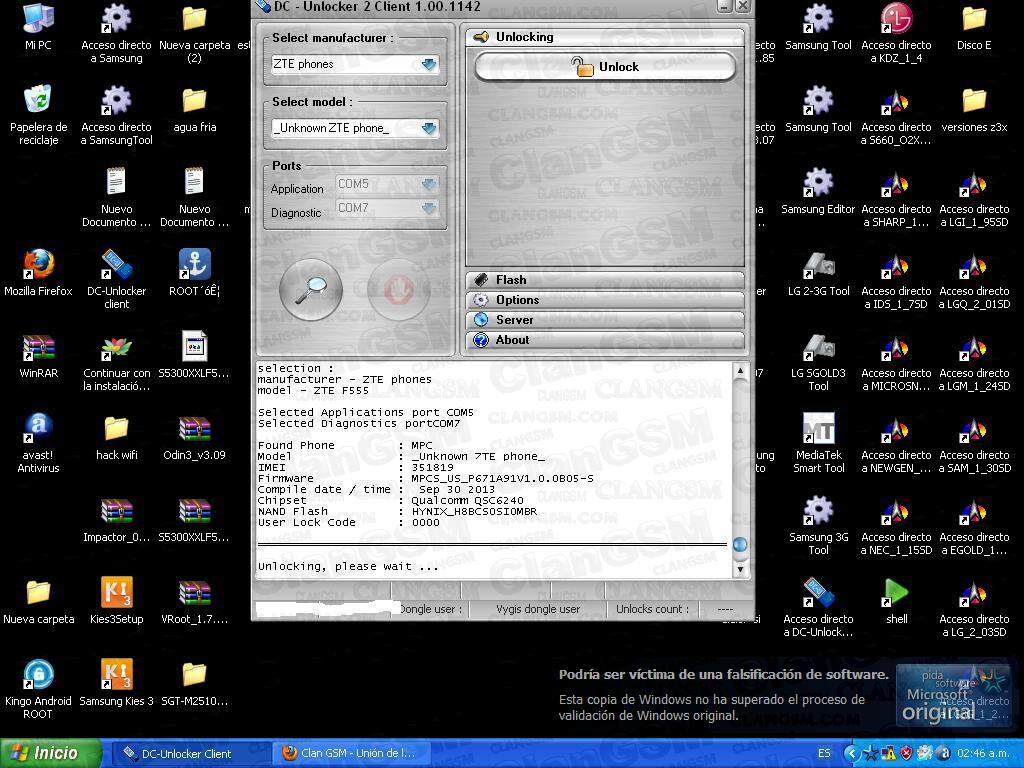Click the magnifier detect button in DC-Unlocker
Screen dimensions: 1024x768
(311, 289)
